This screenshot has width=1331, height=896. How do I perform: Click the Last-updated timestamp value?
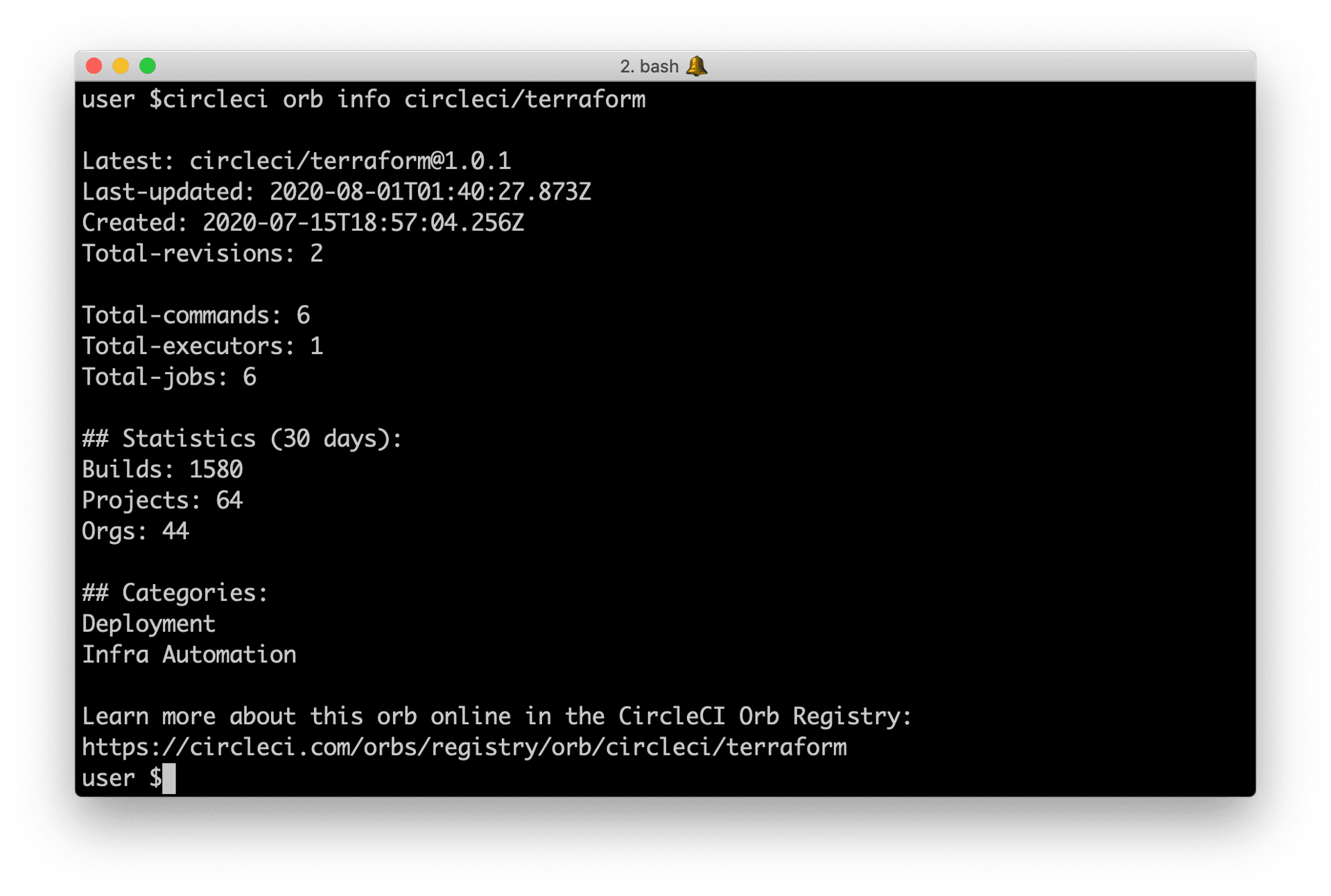click(430, 192)
